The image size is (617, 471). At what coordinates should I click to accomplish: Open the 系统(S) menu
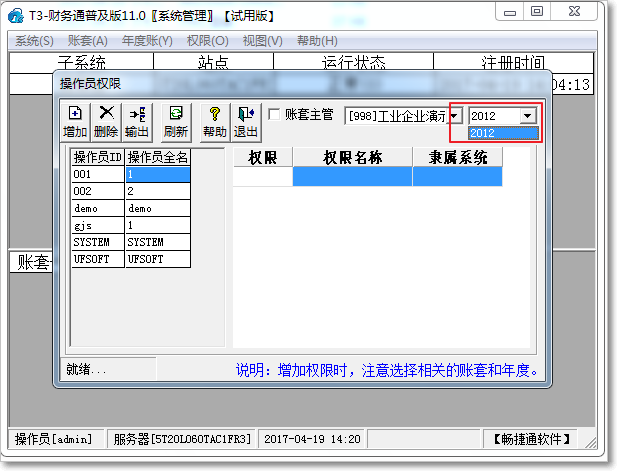(x=34, y=41)
